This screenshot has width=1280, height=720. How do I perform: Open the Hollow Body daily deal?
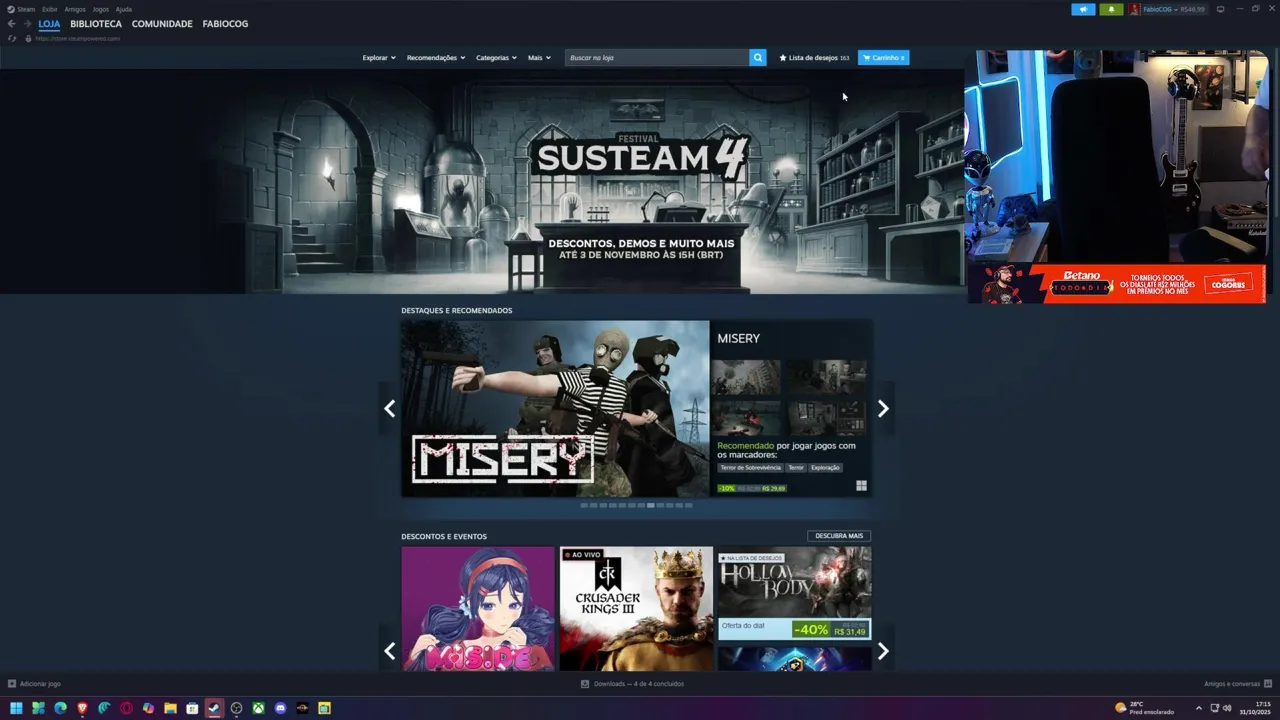pyautogui.click(x=794, y=593)
